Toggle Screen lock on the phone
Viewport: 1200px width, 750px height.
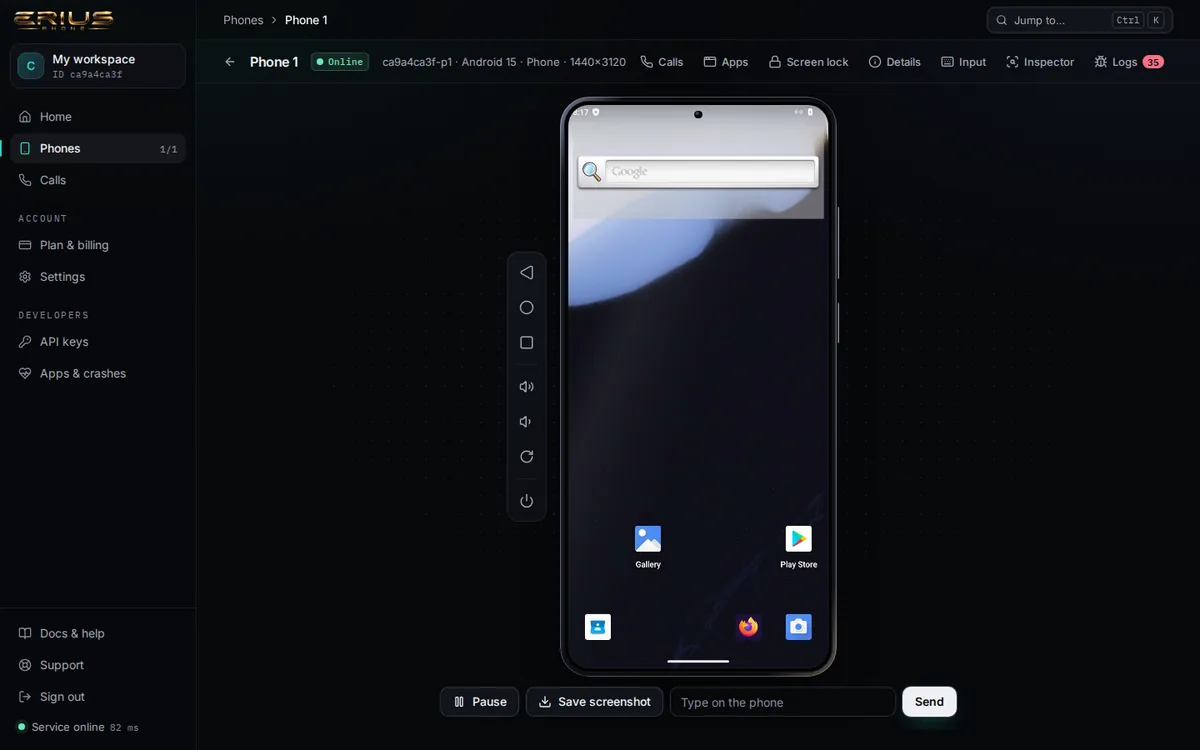(808, 62)
